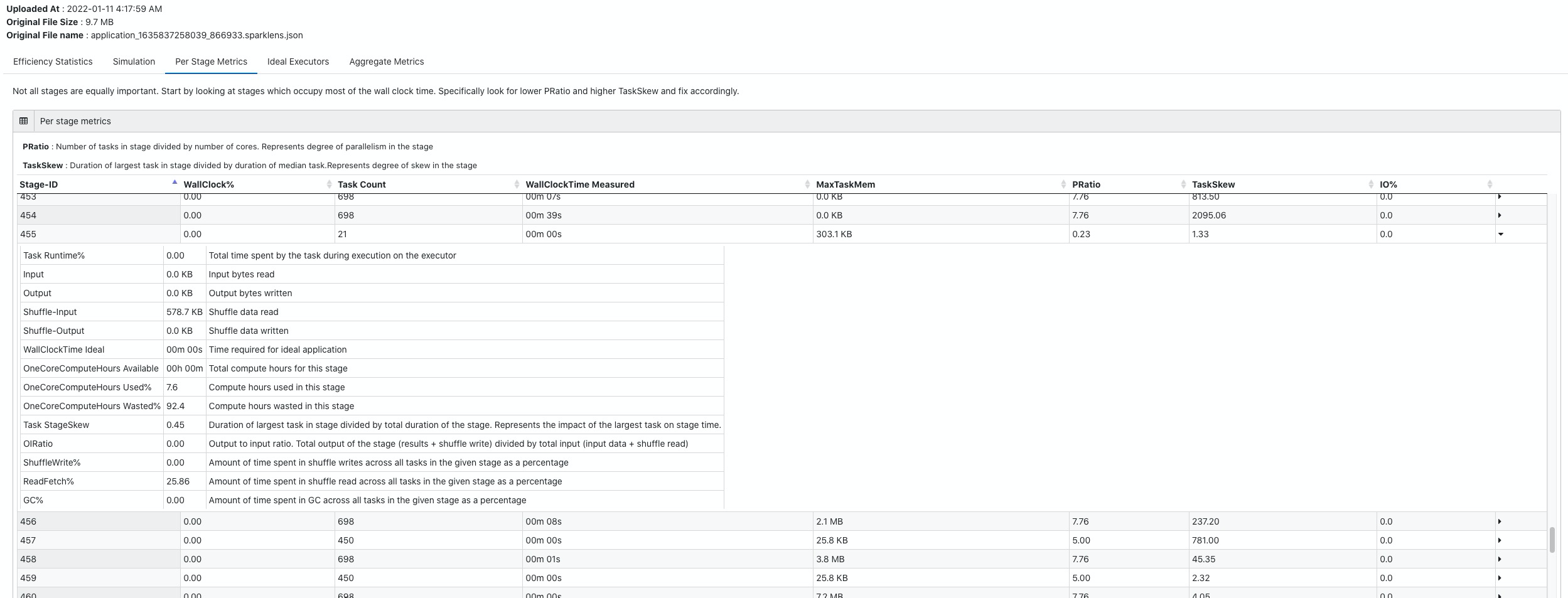
Task: Open the Ideal Executors tab
Action: pos(298,61)
